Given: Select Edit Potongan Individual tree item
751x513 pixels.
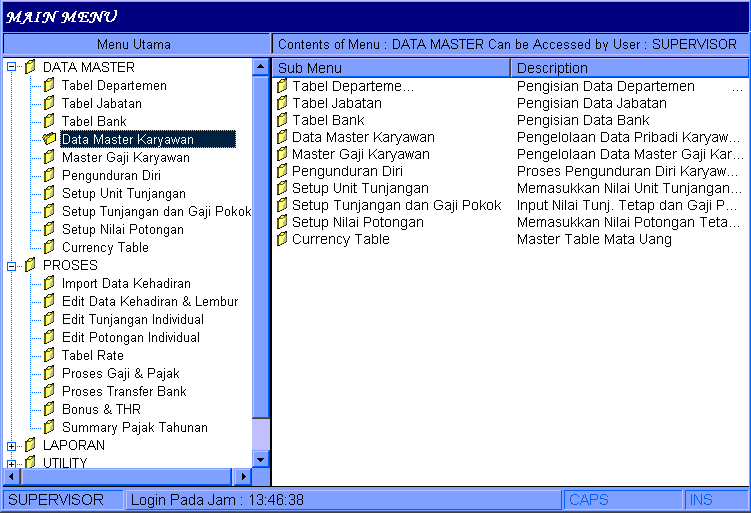Looking at the screenshot, I should point(131,337).
